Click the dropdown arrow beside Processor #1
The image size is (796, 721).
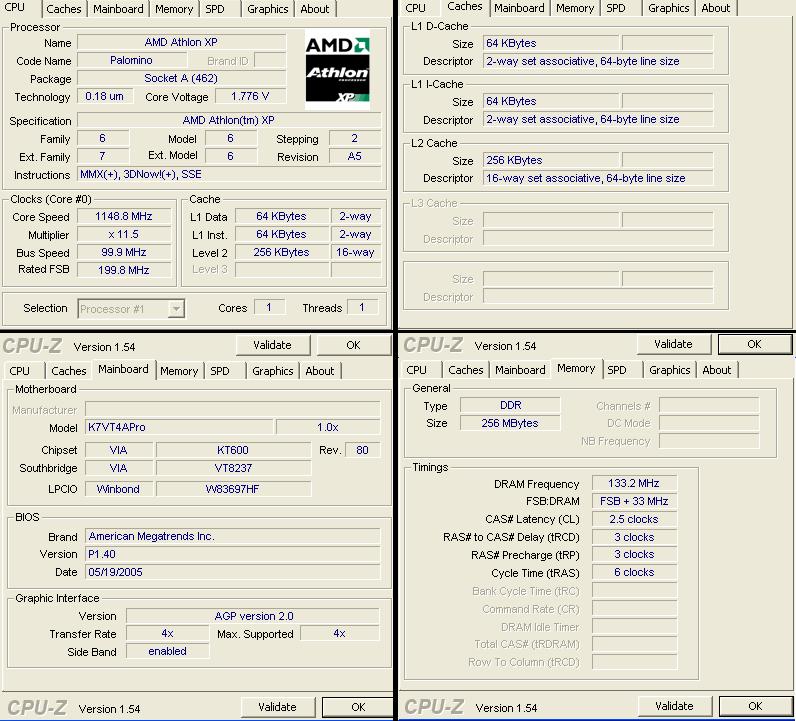tap(176, 309)
